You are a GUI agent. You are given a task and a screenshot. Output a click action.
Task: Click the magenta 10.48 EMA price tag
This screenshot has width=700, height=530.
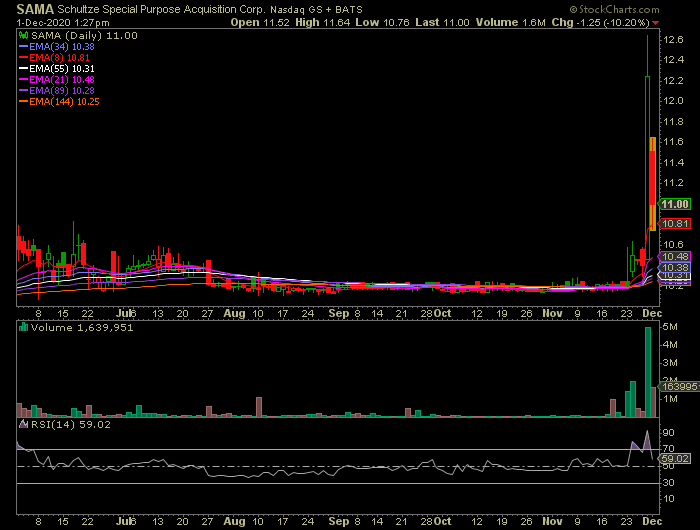(675, 256)
